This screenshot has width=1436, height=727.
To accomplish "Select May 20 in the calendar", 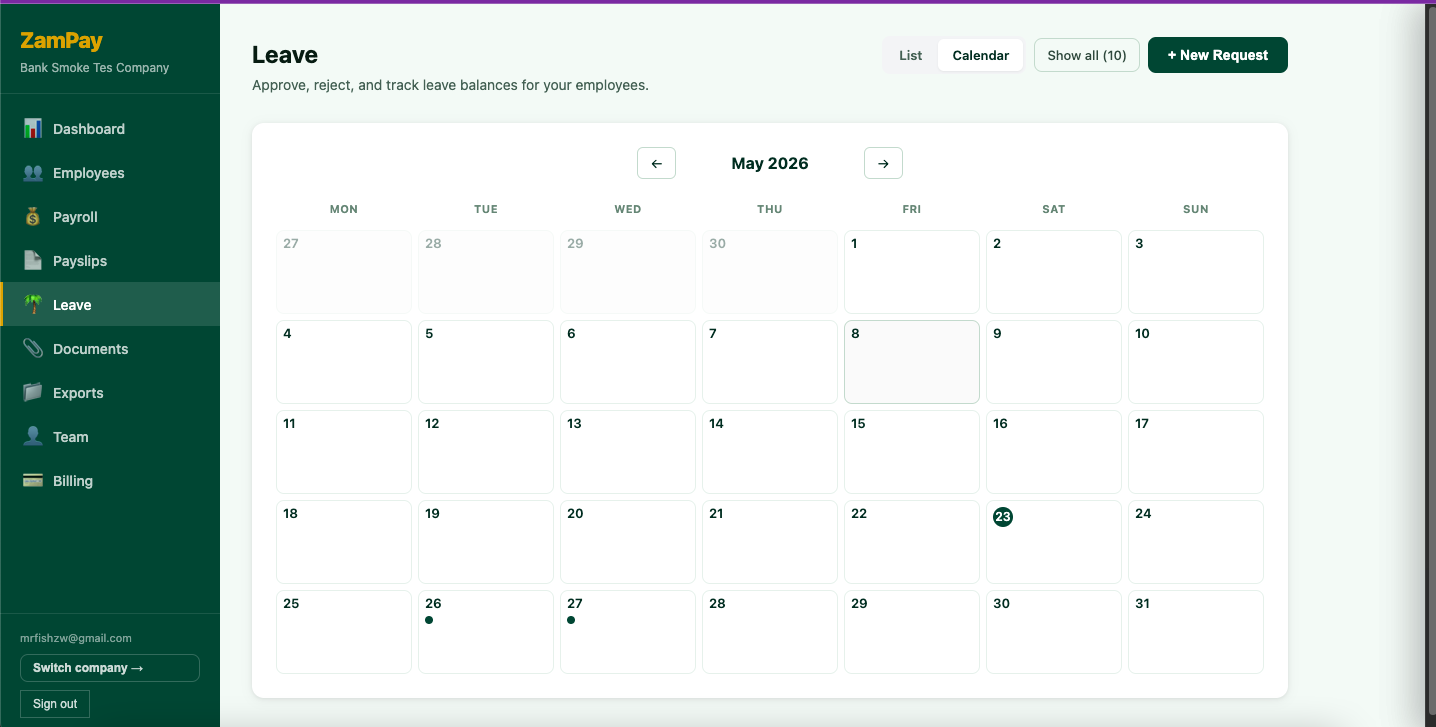I will (x=628, y=542).
